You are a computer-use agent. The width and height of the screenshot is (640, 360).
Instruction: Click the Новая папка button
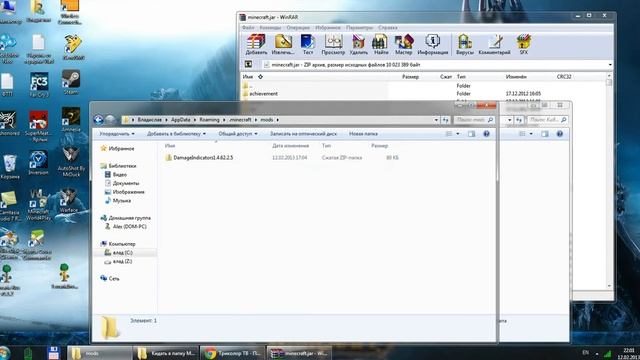point(363,134)
